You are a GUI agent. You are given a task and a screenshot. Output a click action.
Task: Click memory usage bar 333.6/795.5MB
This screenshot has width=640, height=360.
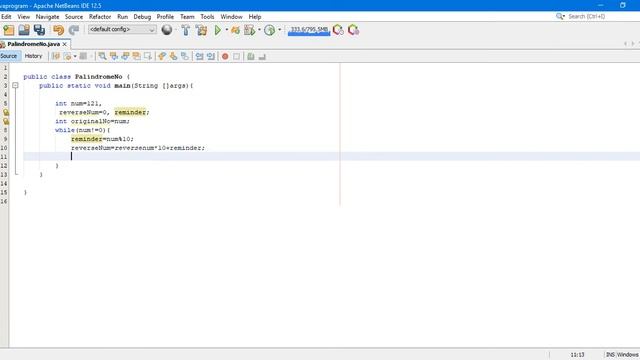tap(309, 30)
